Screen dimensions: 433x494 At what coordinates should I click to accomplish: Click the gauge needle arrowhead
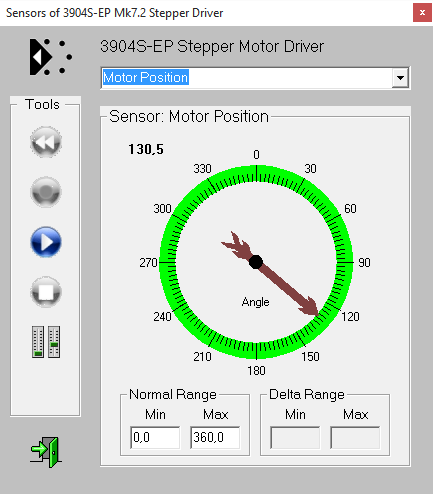click(x=310, y=308)
